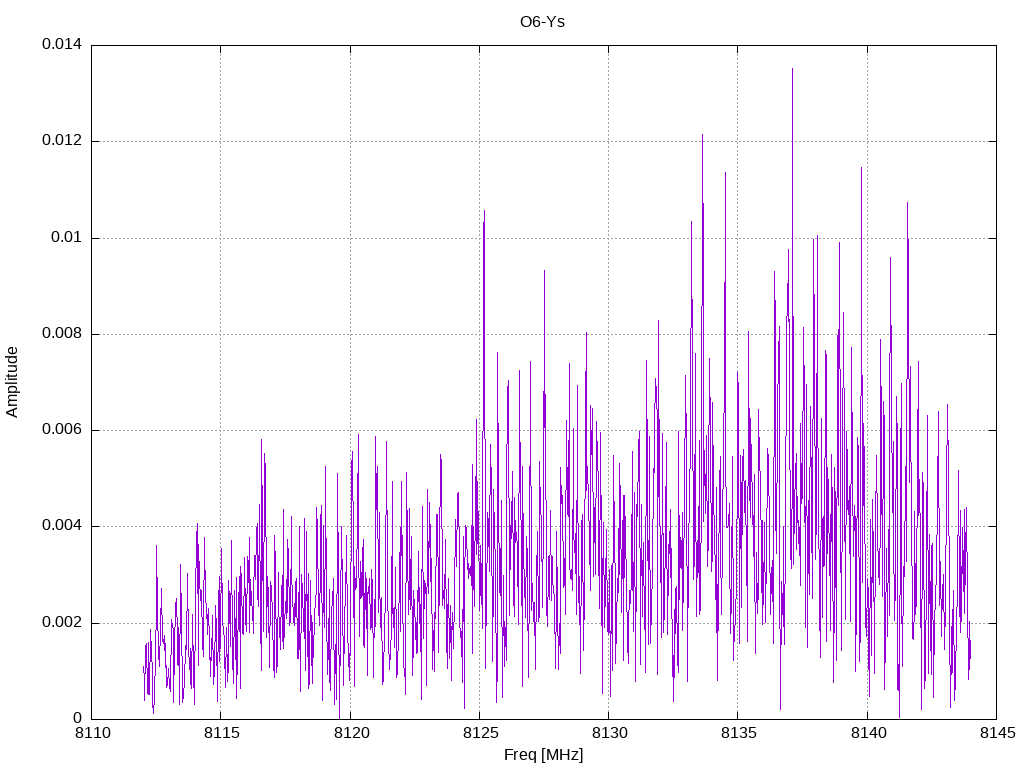Click the 0.014 y-axis tick label
This screenshot has width=1024, height=768.
(x=62, y=44)
